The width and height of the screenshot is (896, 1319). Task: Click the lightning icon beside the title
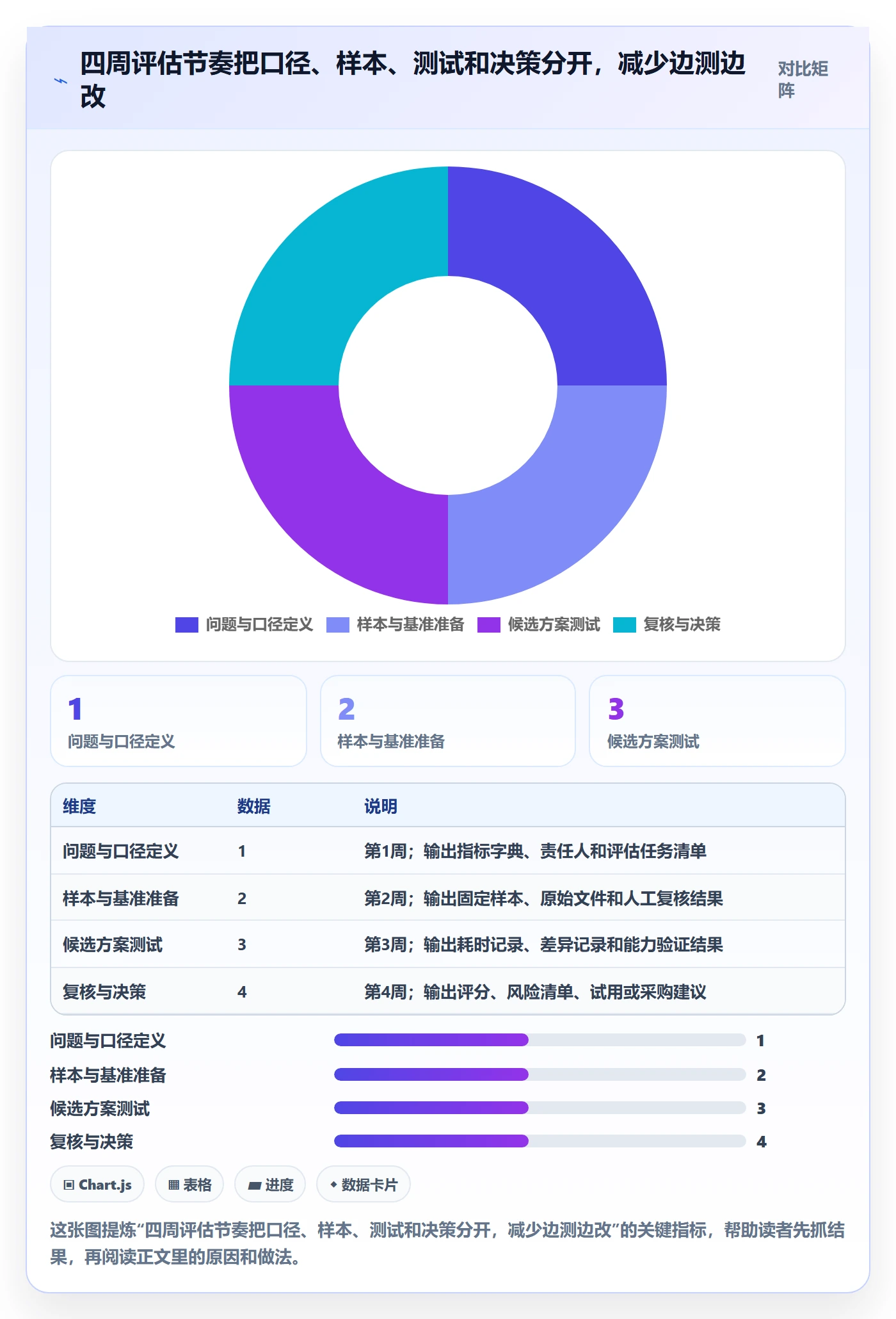pos(61,81)
